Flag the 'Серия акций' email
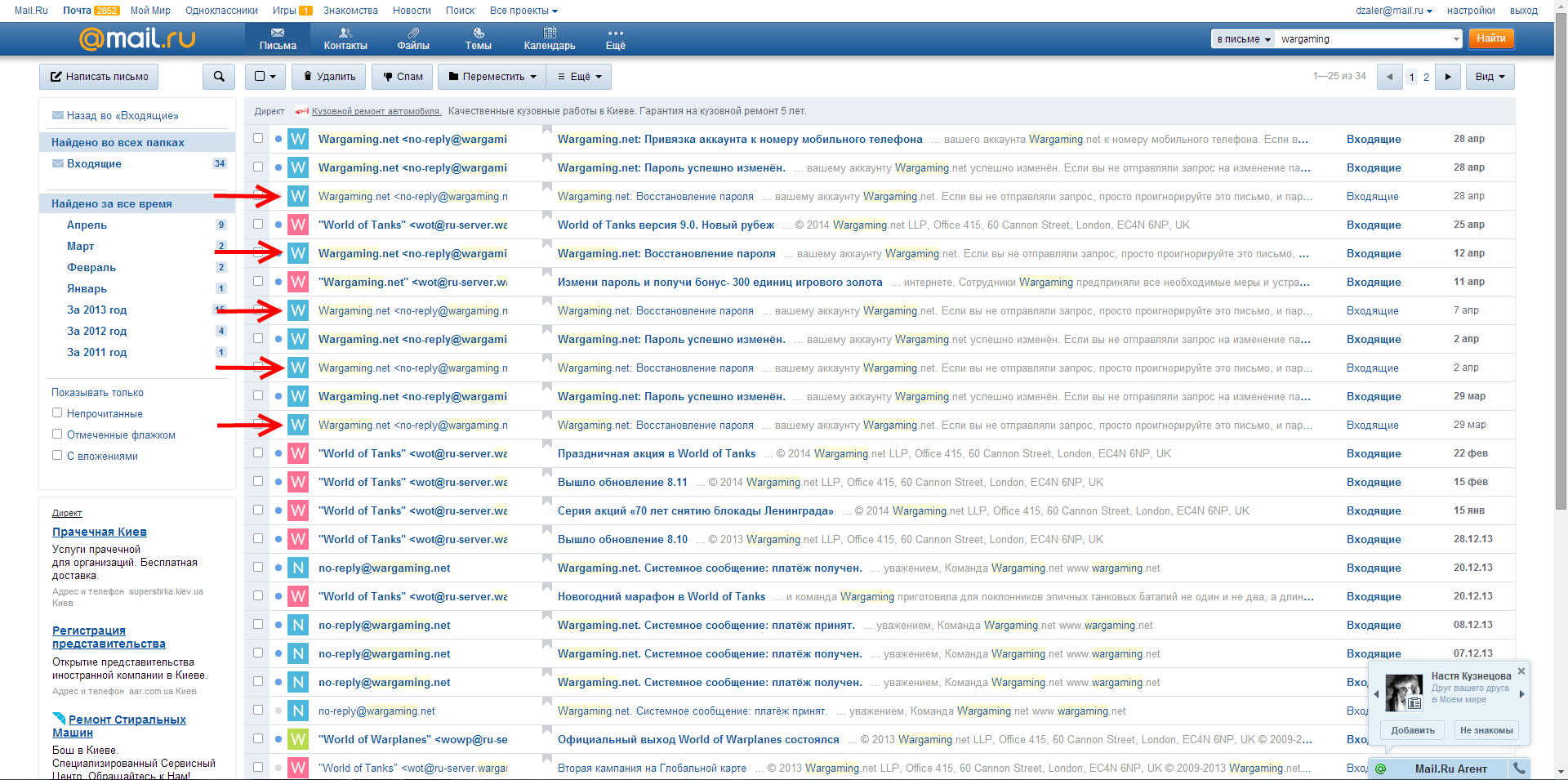Screen dimensions: 1568x780 click(x=546, y=502)
